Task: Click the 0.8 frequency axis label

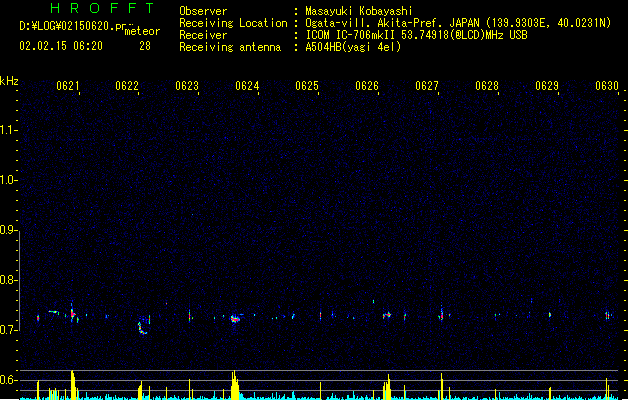Action: (9, 280)
